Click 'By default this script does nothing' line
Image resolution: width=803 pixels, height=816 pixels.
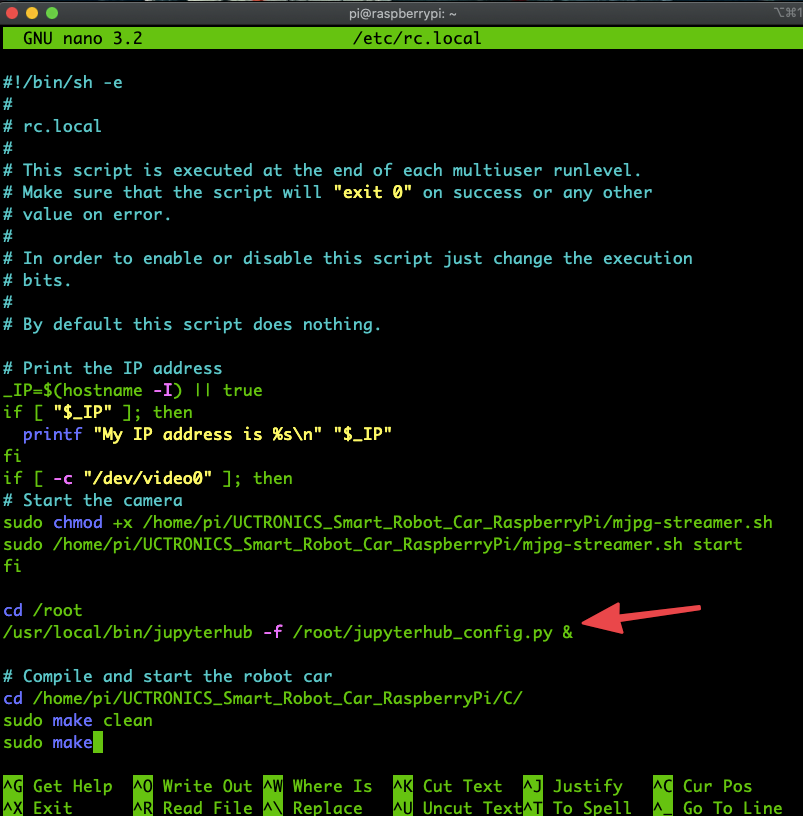(192, 324)
